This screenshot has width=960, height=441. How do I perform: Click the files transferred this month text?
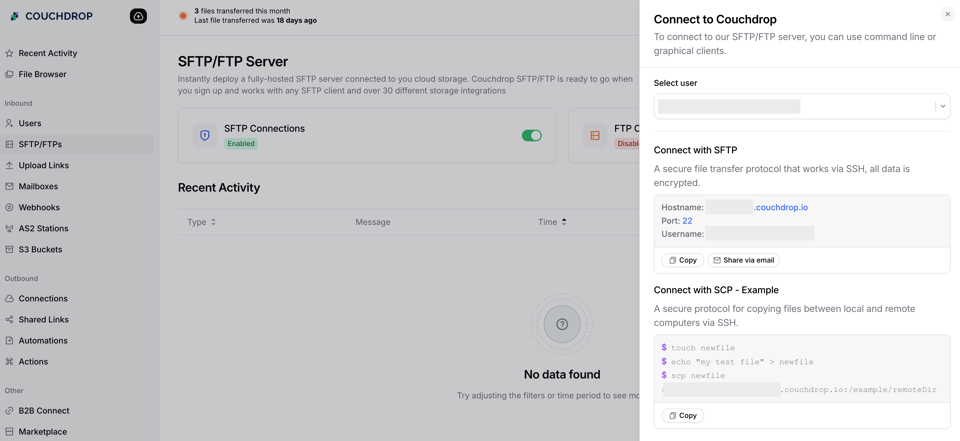tap(242, 11)
